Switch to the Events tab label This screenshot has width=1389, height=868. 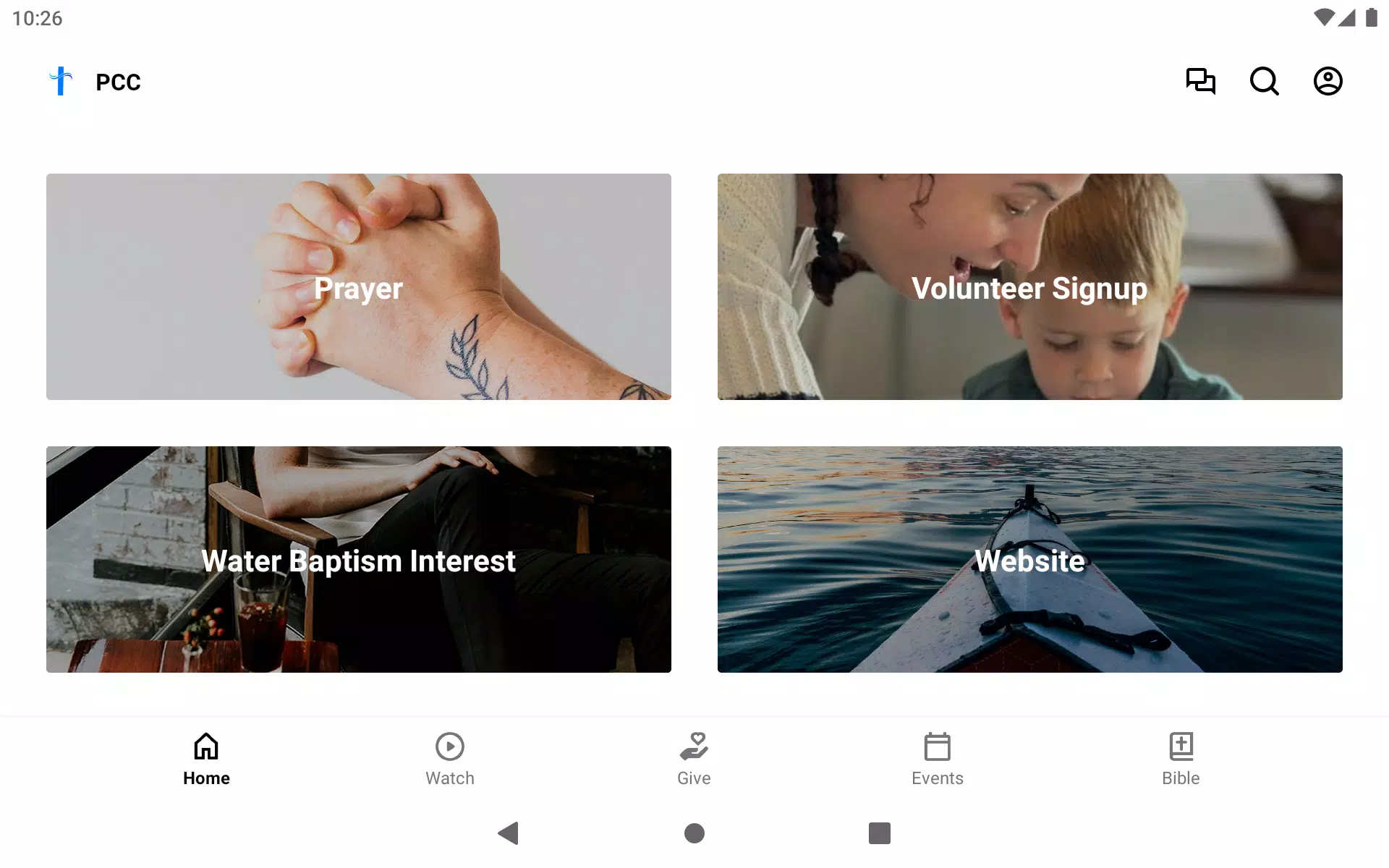tap(938, 778)
